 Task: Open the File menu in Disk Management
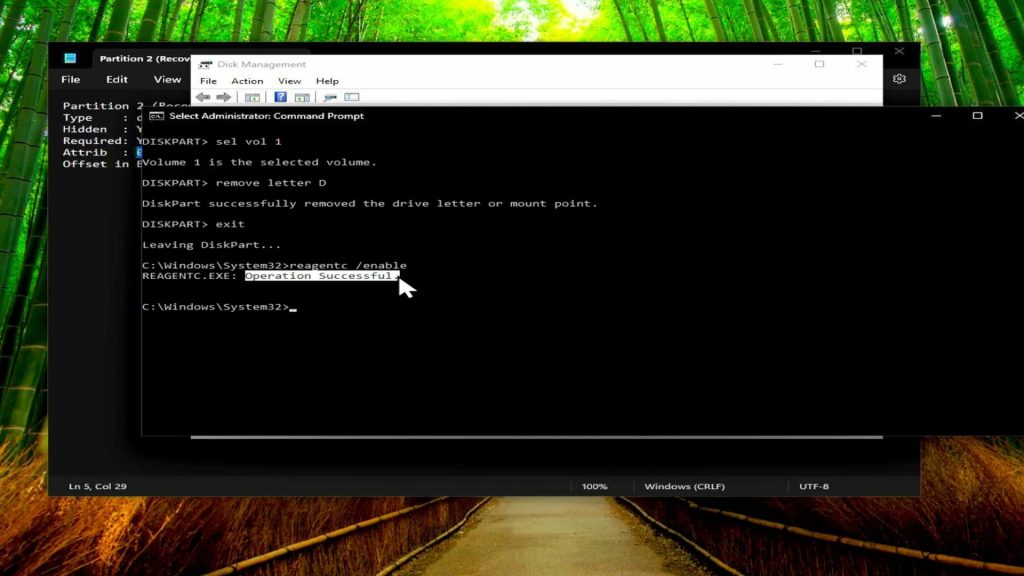pos(208,81)
